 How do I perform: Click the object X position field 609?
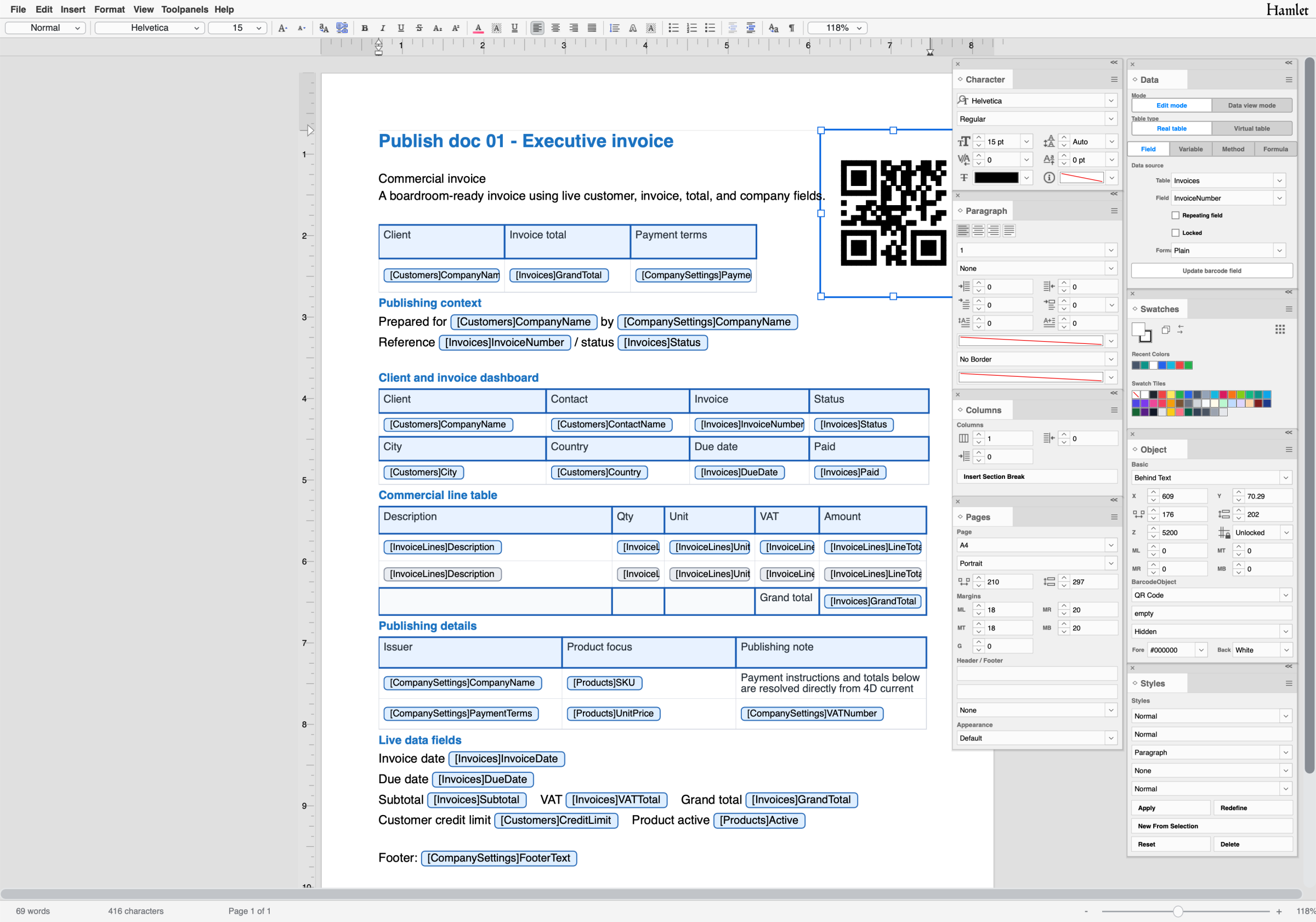pyautogui.click(x=1183, y=496)
